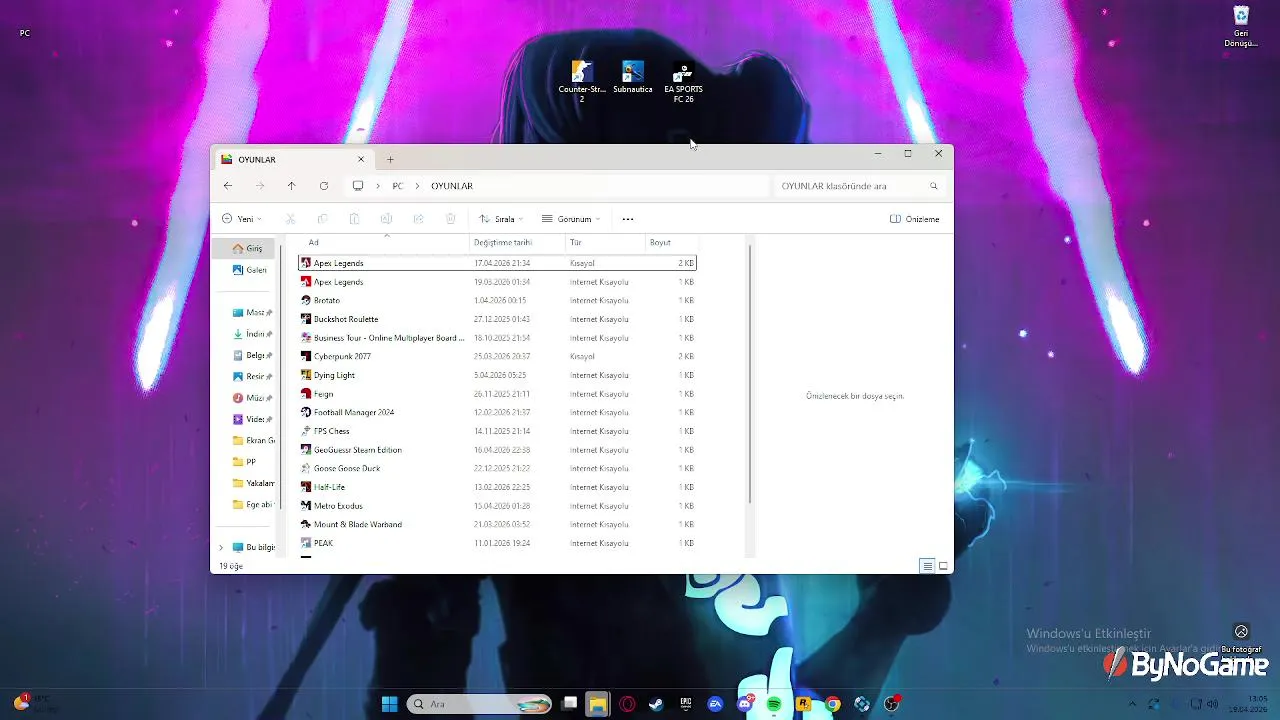Screen dimensions: 1280x720
Task: Click OYUNLAR in the address breadcrumb
Action: [x=452, y=186]
